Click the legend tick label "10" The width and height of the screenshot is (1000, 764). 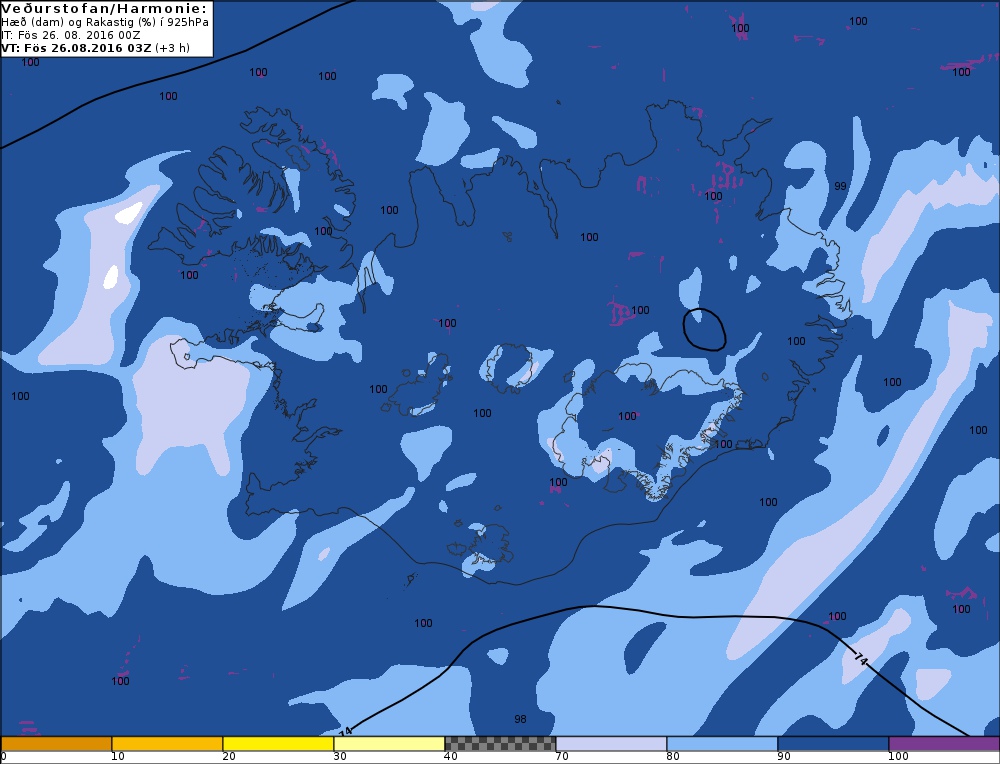[118, 757]
